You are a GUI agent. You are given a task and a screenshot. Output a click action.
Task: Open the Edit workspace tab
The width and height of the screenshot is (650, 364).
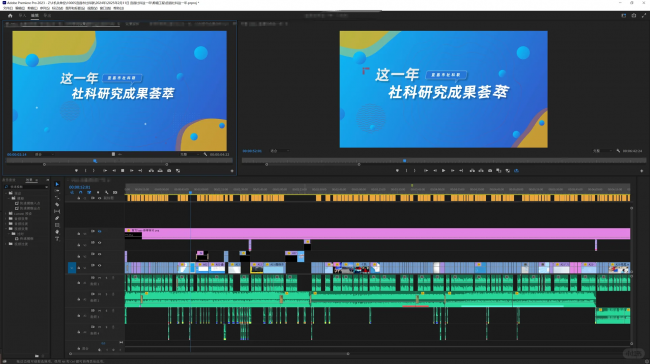35,16
